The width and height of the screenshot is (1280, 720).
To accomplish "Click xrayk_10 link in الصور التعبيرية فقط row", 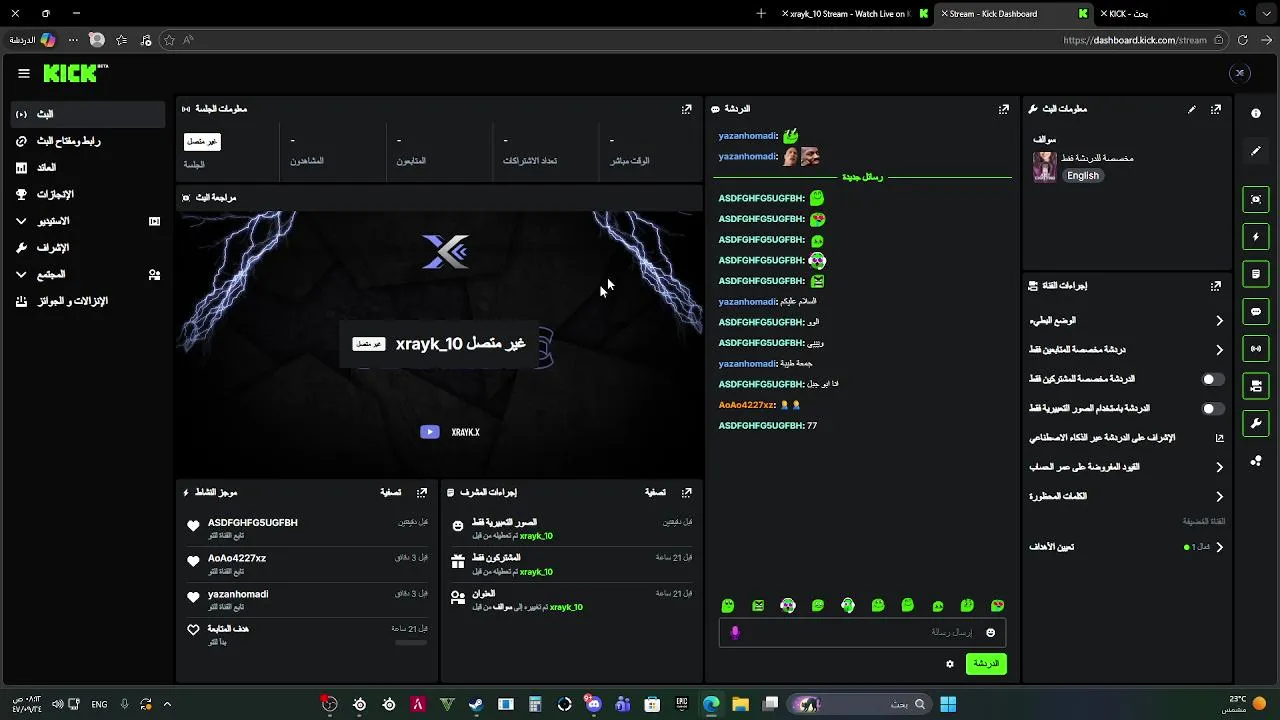I will click(x=536, y=536).
